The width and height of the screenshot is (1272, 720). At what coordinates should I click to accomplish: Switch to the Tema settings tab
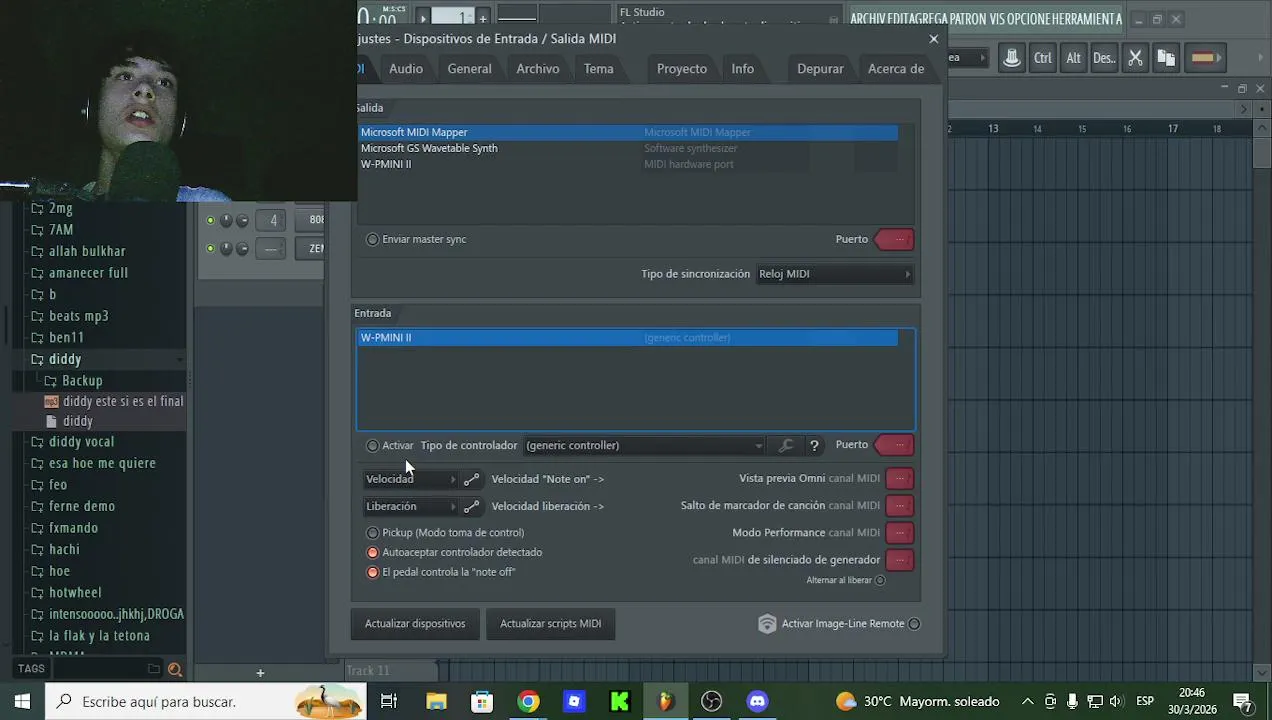click(599, 69)
